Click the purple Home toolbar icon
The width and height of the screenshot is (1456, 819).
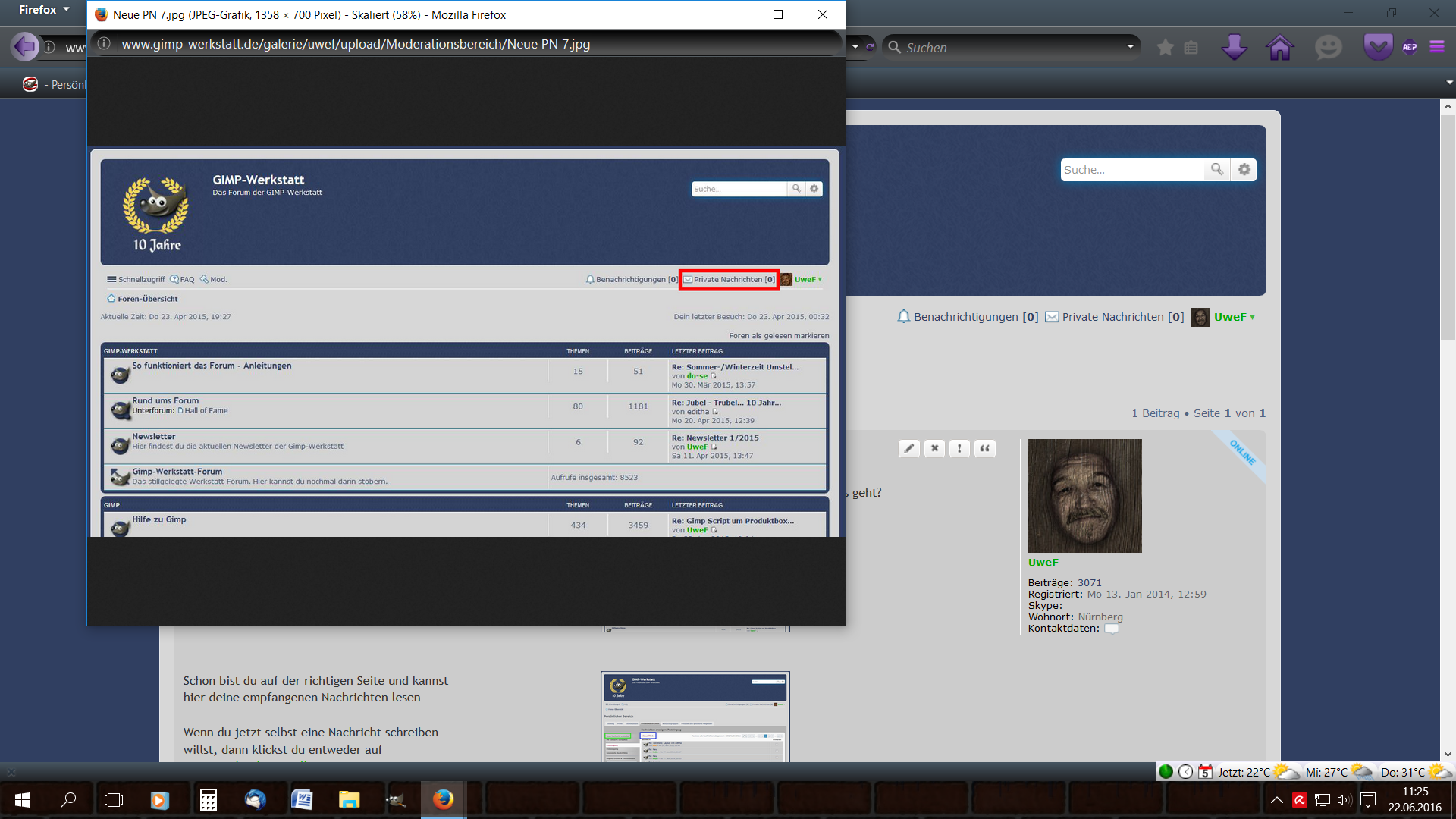(x=1279, y=47)
